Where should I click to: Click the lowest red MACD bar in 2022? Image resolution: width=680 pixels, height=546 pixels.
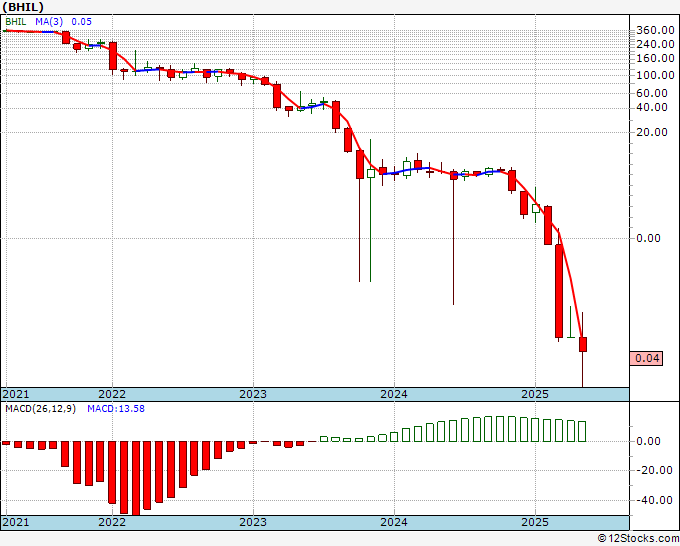(136, 478)
